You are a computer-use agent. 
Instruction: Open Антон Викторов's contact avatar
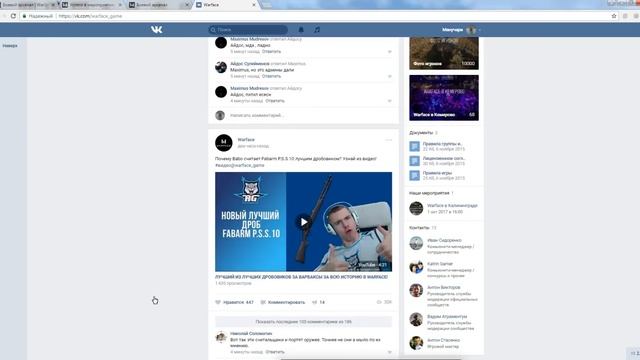click(x=416, y=291)
